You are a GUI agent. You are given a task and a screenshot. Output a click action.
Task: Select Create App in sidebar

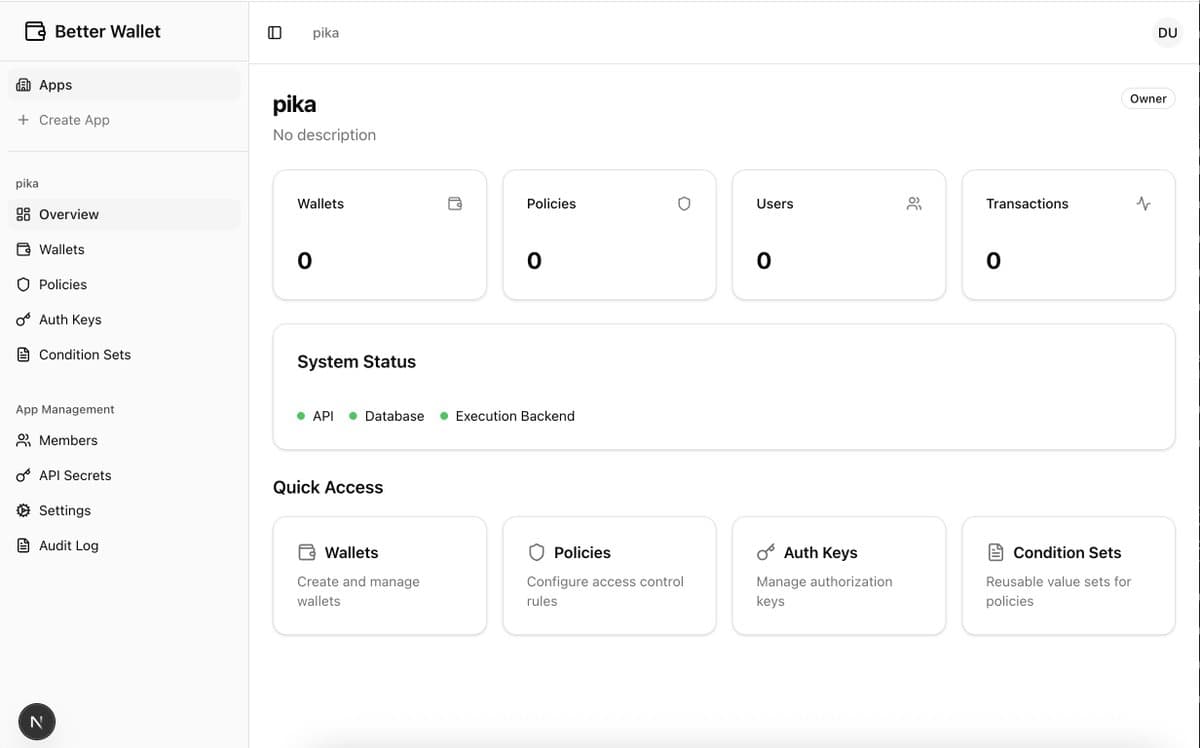(x=74, y=120)
